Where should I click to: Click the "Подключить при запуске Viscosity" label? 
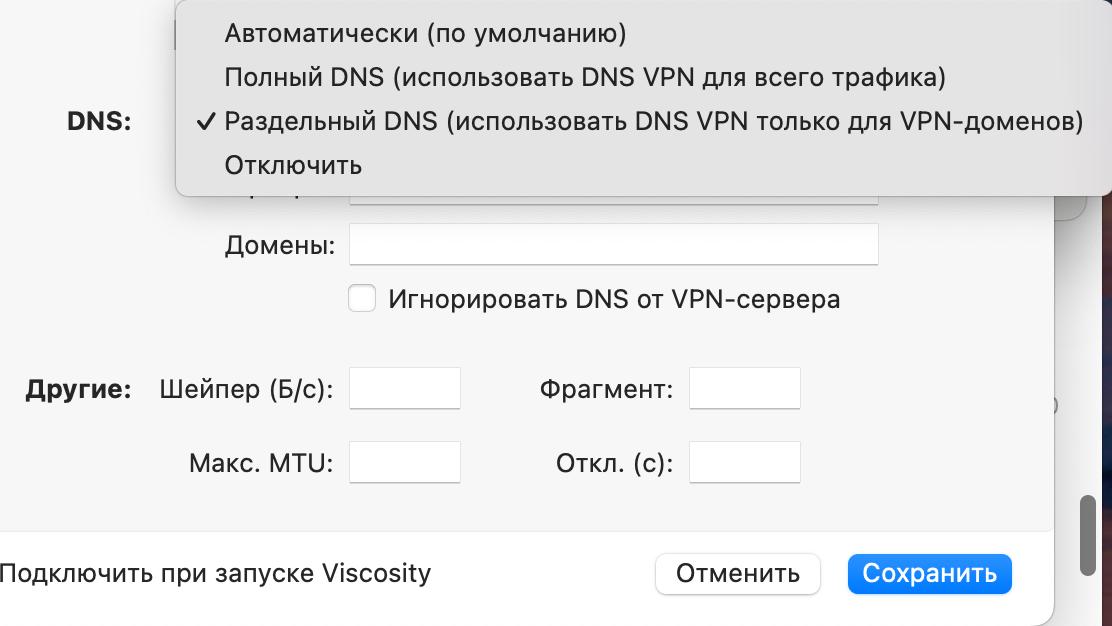215,574
